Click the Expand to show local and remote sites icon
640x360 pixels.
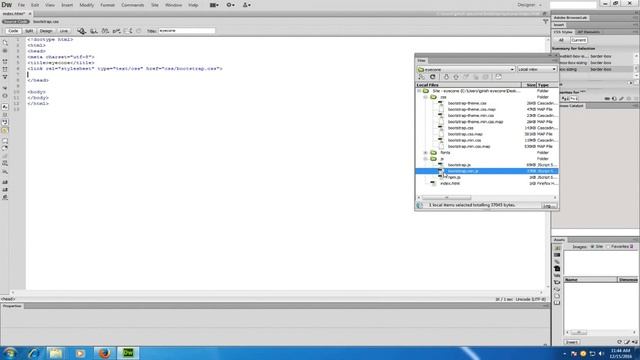point(498,77)
